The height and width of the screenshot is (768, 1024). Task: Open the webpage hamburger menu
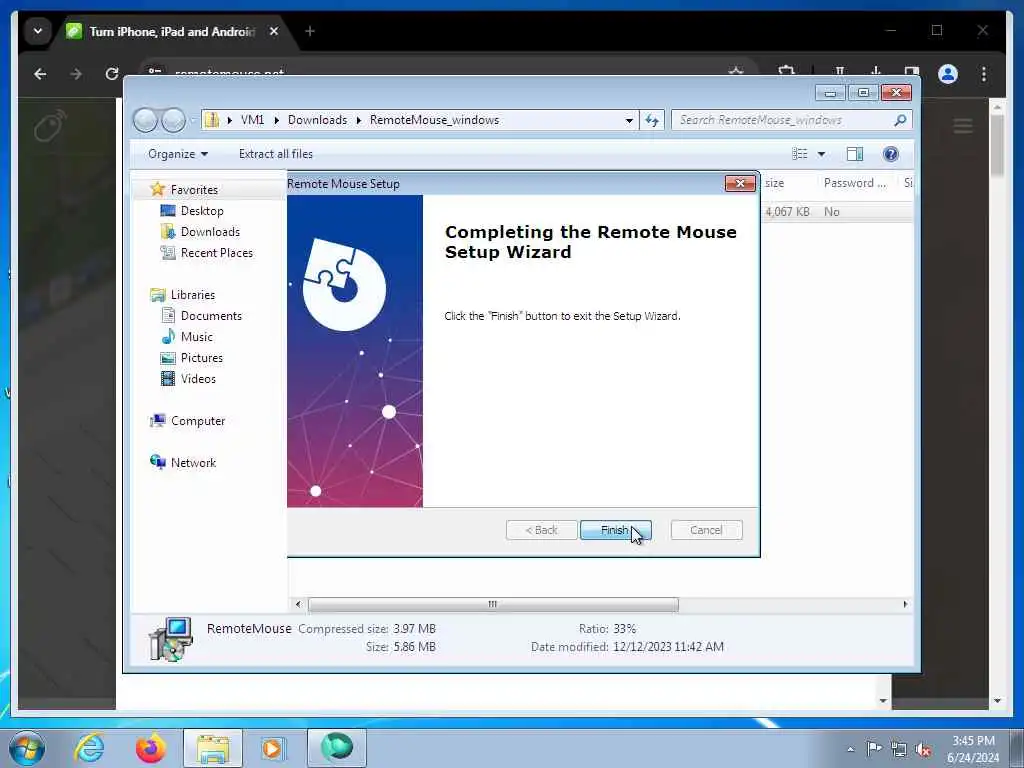[963, 125]
